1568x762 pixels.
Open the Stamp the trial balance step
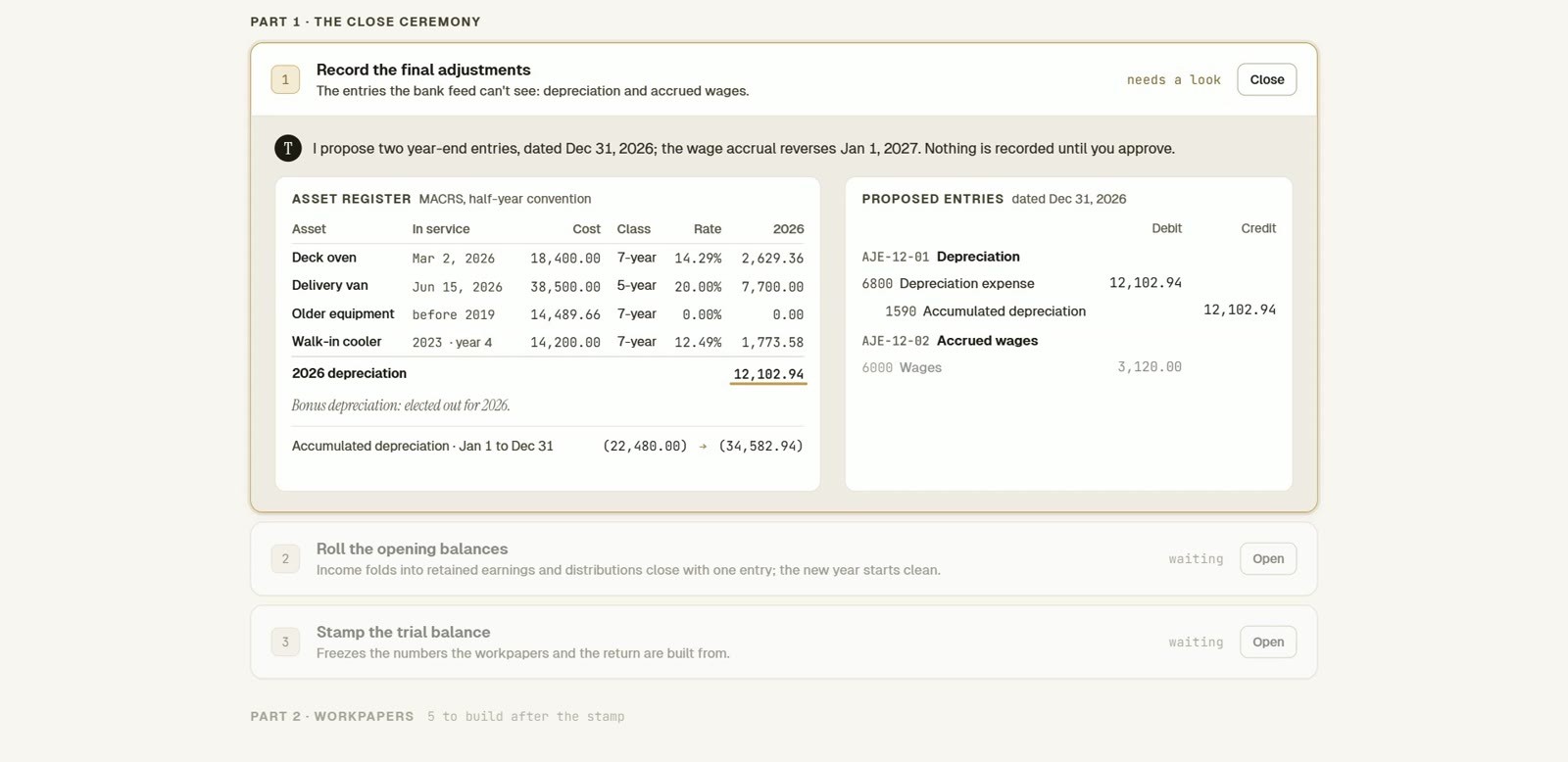click(x=1267, y=642)
